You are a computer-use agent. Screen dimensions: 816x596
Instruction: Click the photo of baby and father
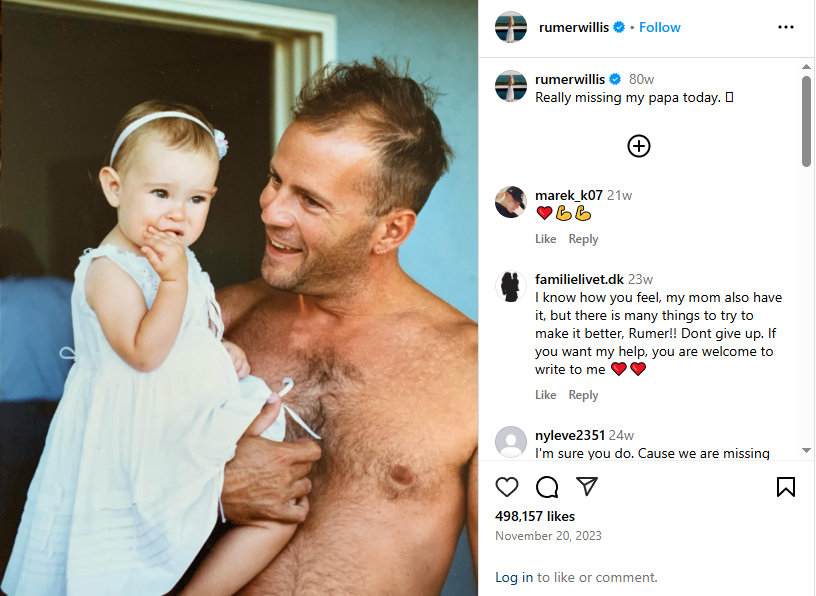239,298
